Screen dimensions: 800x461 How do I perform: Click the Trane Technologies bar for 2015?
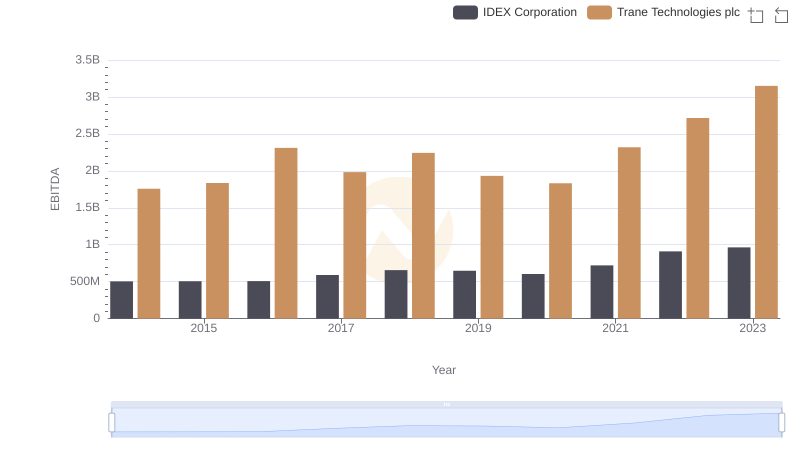(x=217, y=251)
